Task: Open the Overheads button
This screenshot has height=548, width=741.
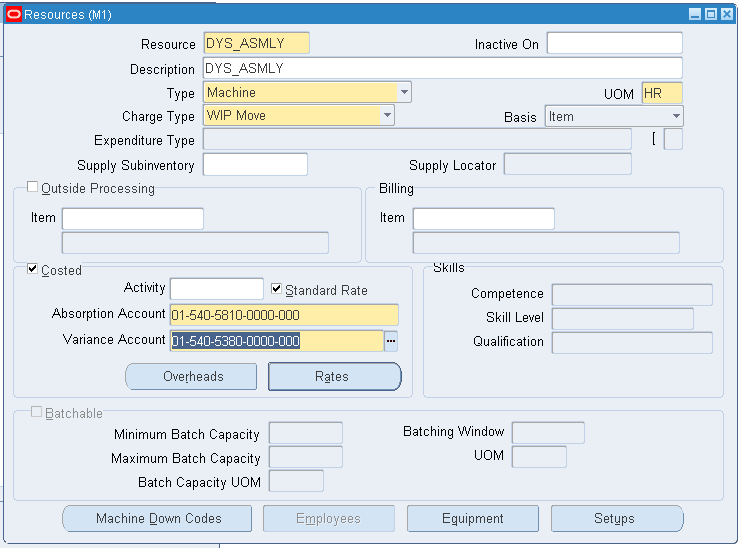Action: (191, 377)
